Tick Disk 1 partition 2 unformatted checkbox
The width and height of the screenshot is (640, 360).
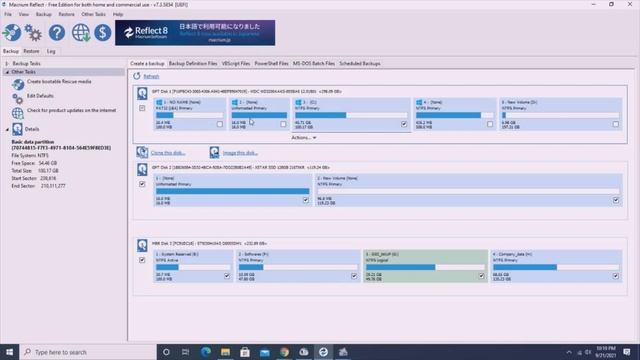(283, 124)
